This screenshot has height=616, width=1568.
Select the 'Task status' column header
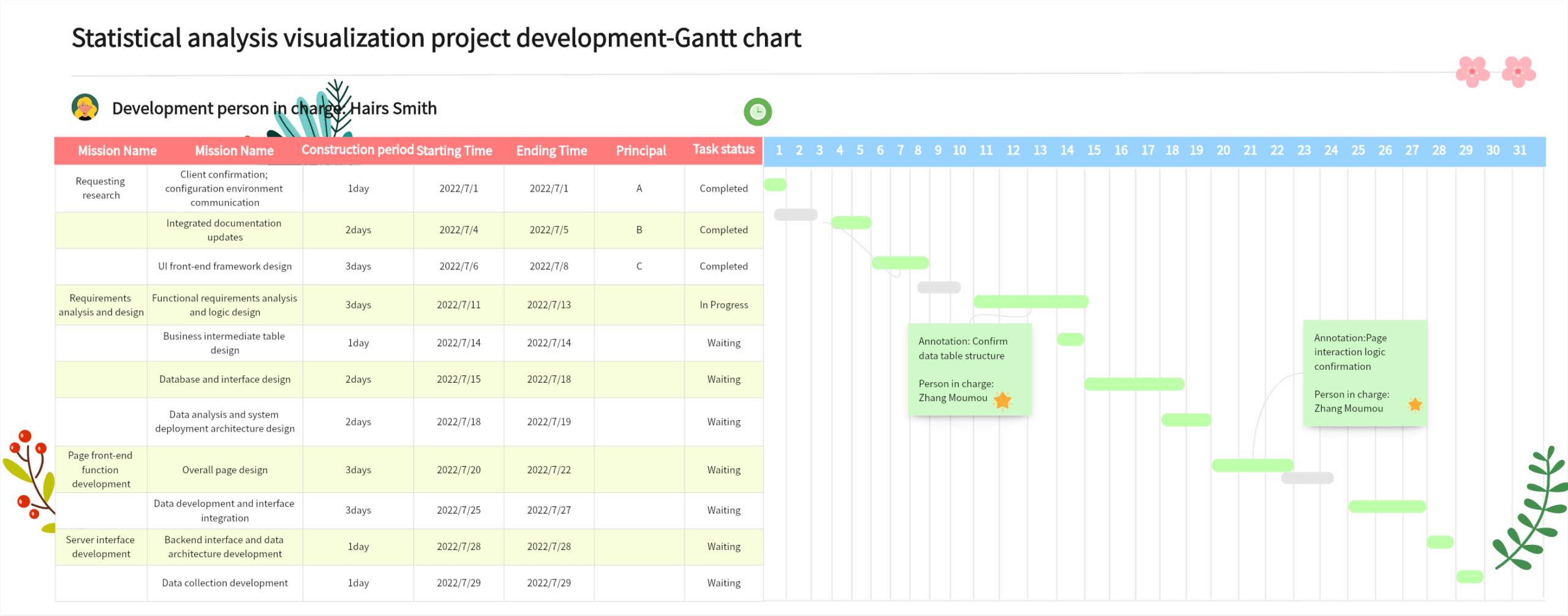[723, 149]
